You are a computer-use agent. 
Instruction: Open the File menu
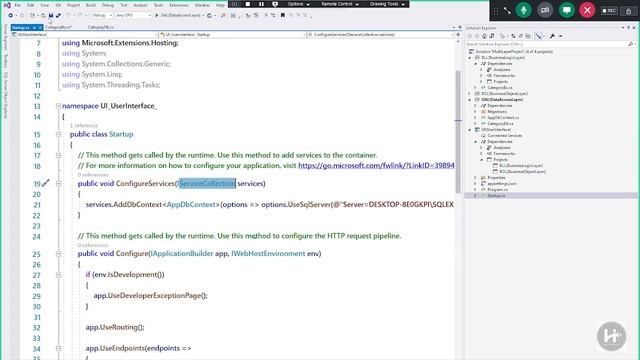(17, 5)
